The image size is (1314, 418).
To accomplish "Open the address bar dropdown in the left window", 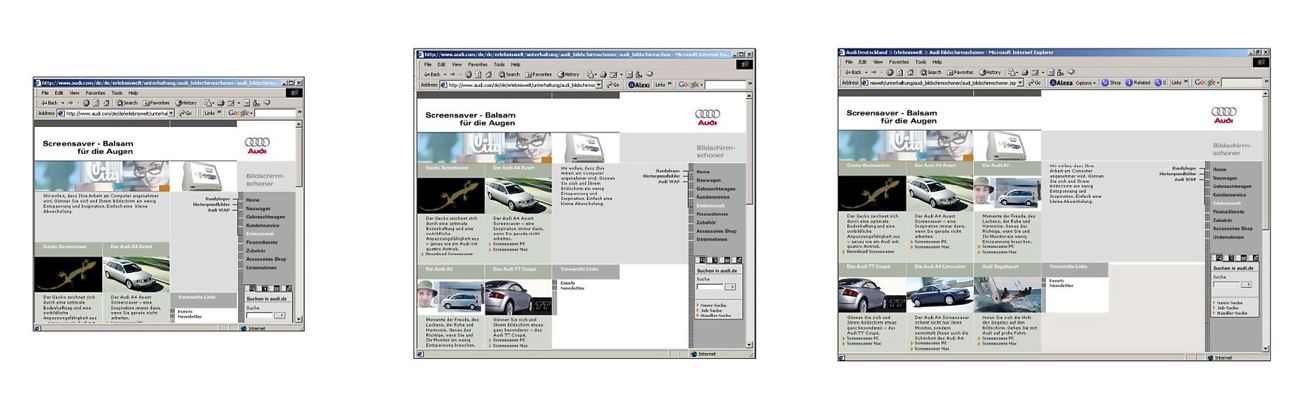I will [171, 113].
